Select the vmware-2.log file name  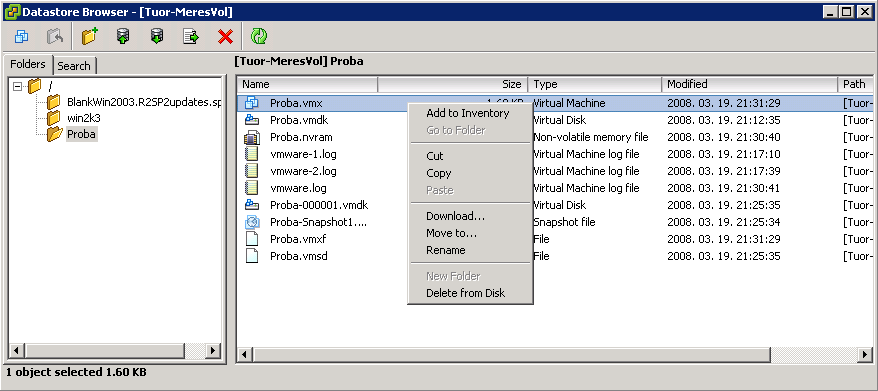coord(303,171)
